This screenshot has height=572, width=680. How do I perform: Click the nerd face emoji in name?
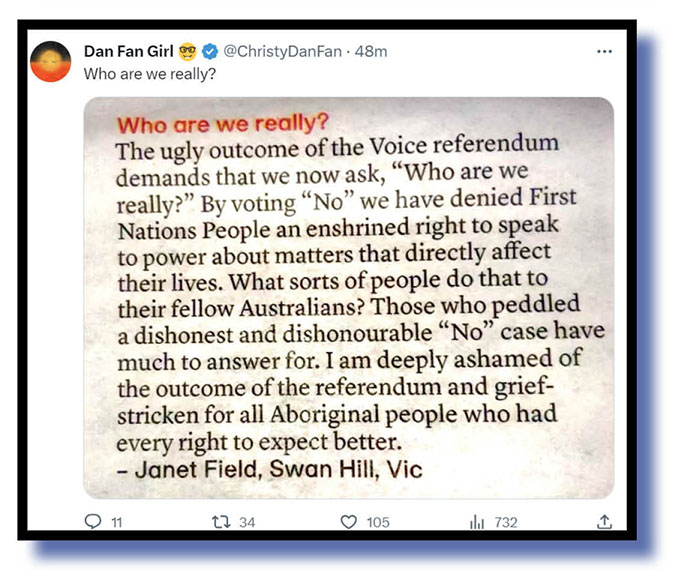[190, 51]
